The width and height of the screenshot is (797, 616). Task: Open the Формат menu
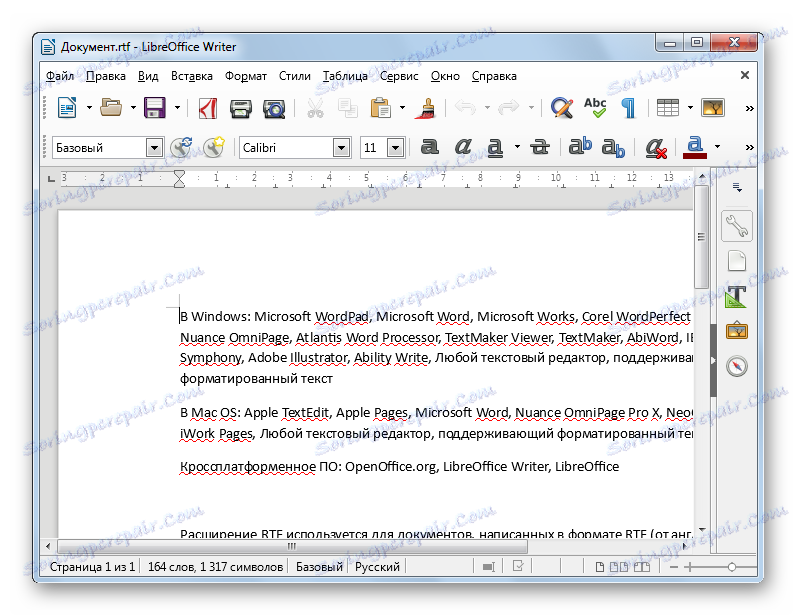(x=246, y=76)
